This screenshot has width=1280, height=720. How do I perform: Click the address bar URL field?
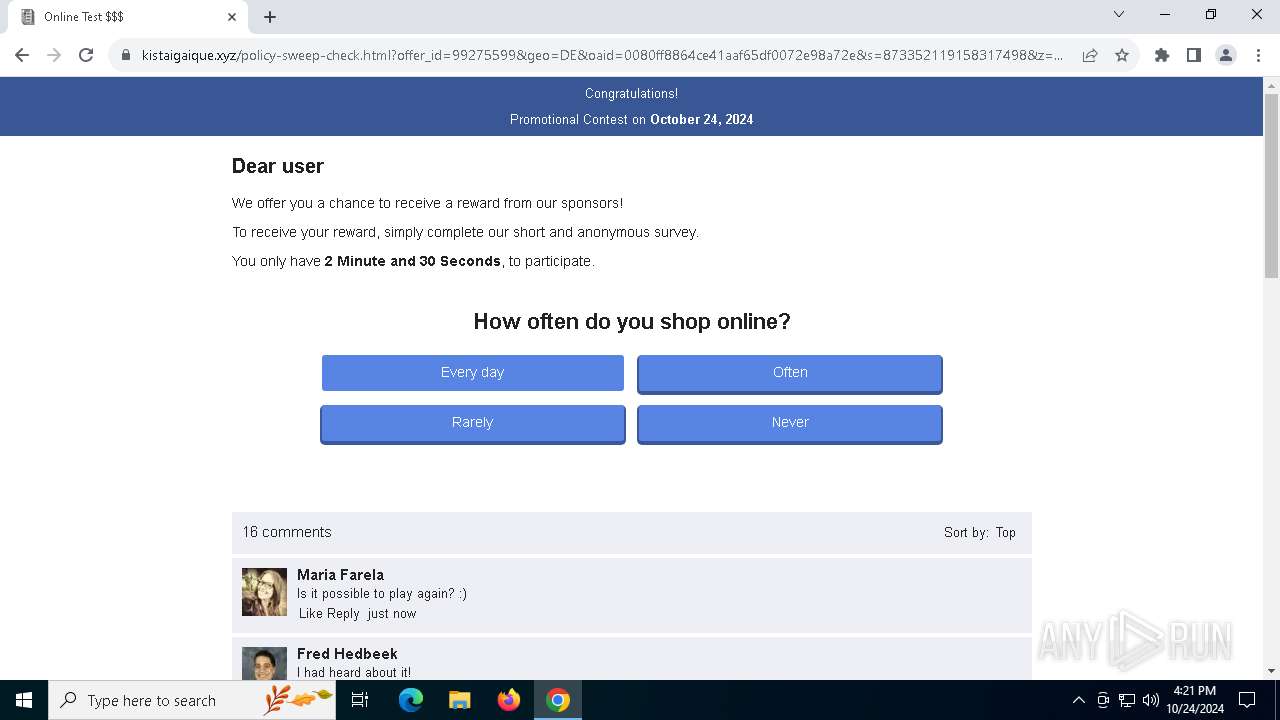click(x=601, y=55)
